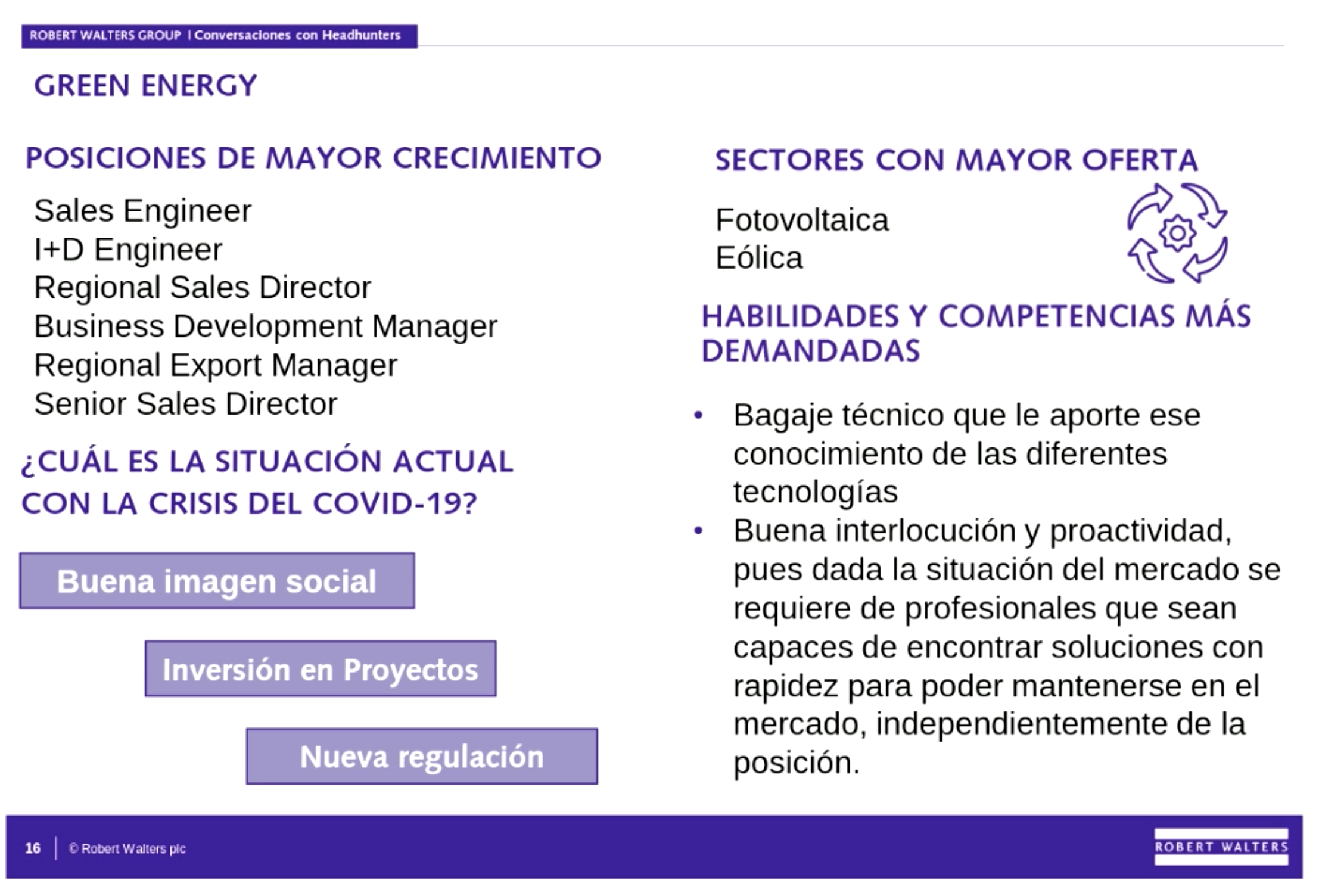Click the Fotovoltaica sector text

[x=802, y=220]
